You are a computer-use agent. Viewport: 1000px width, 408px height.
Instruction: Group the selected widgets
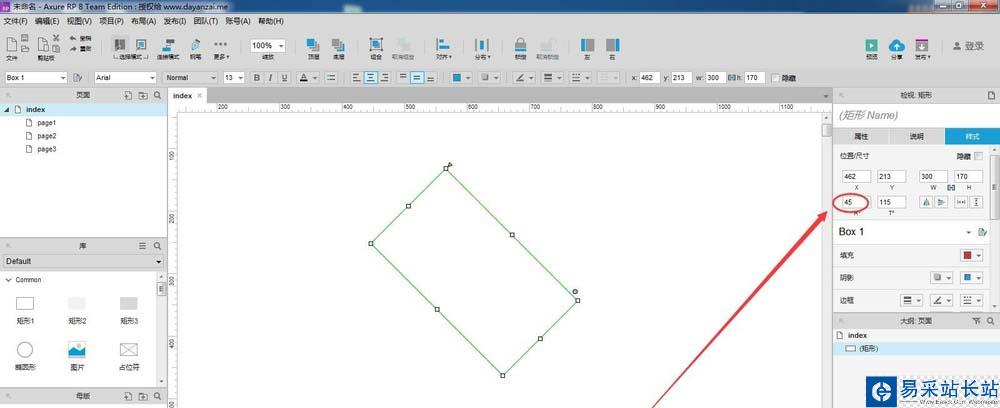376,45
